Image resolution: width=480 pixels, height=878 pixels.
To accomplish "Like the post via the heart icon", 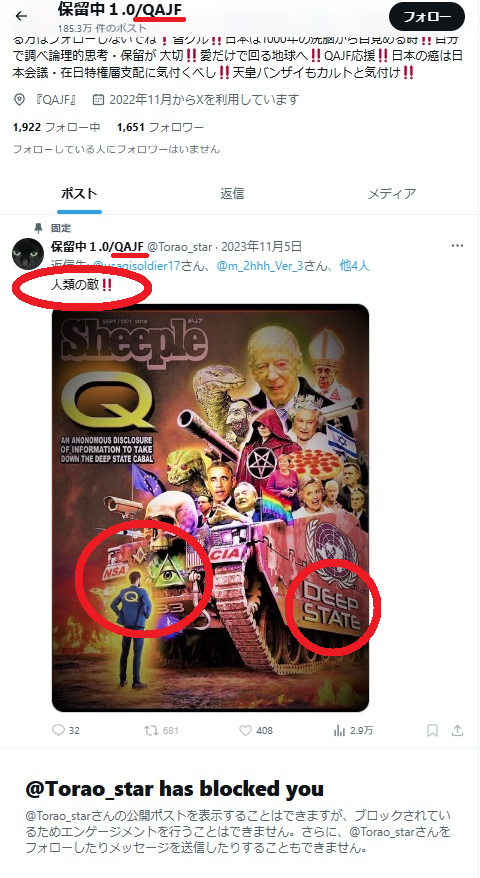I will pos(245,730).
